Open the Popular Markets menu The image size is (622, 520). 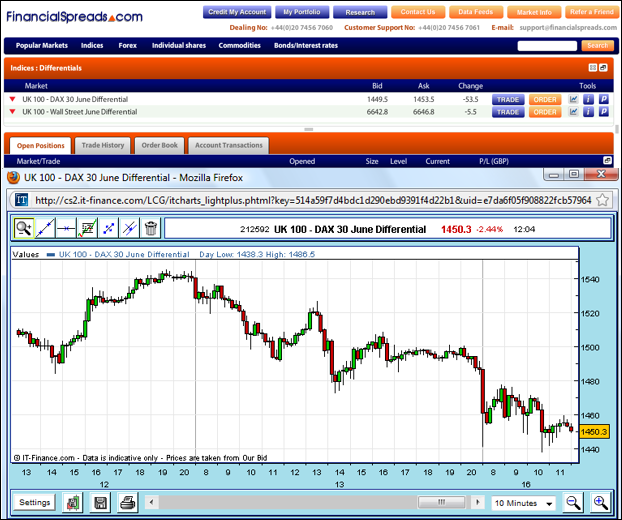42,46
